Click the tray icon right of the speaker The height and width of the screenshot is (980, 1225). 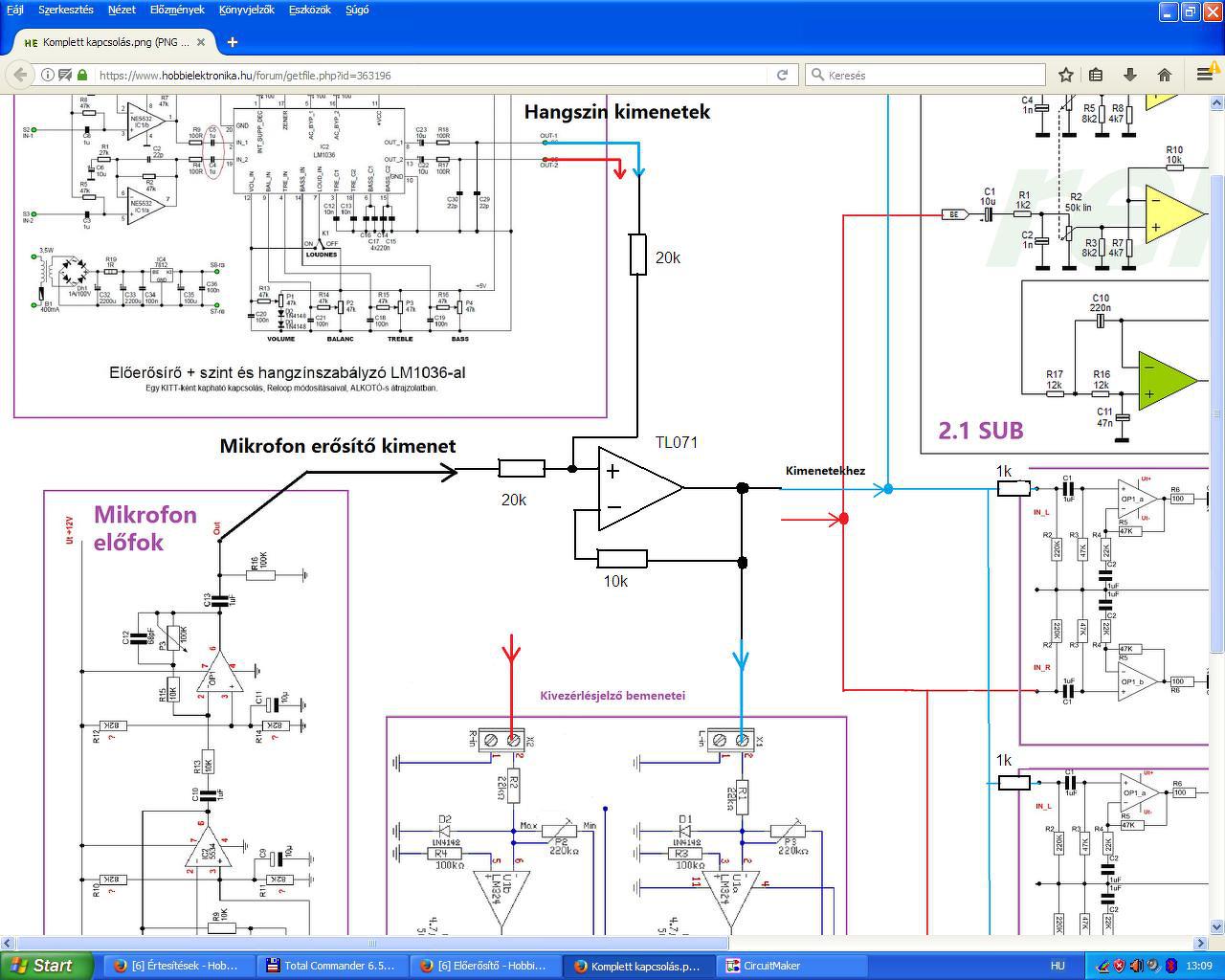tap(1152, 966)
